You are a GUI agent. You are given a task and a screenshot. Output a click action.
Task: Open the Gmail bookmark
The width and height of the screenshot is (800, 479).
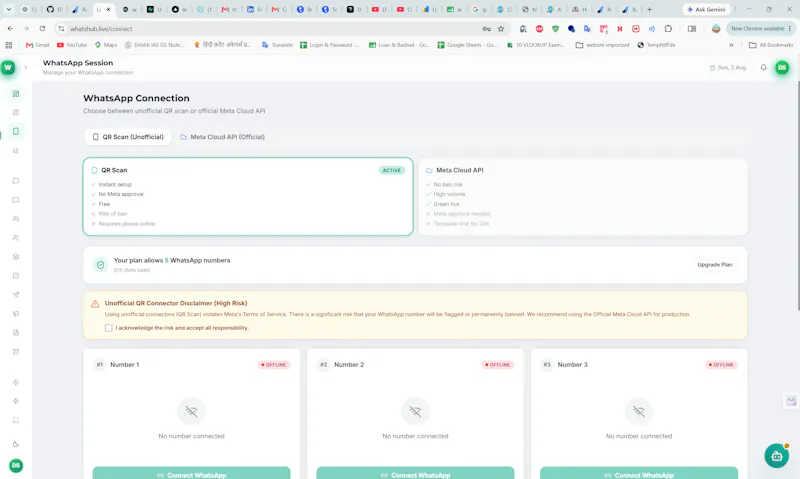pos(38,45)
